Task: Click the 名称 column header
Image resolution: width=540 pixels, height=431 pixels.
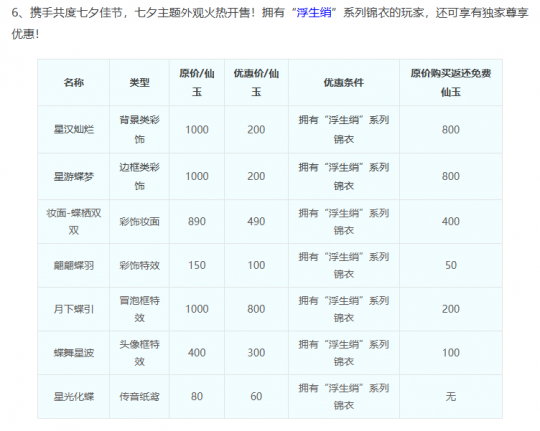Action: pyautogui.click(x=74, y=83)
